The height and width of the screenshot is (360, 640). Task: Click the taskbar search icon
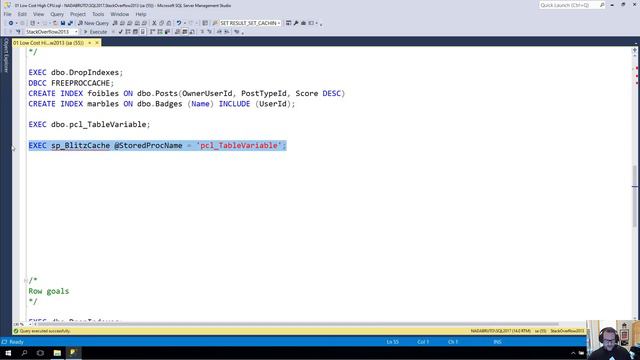[24, 353]
